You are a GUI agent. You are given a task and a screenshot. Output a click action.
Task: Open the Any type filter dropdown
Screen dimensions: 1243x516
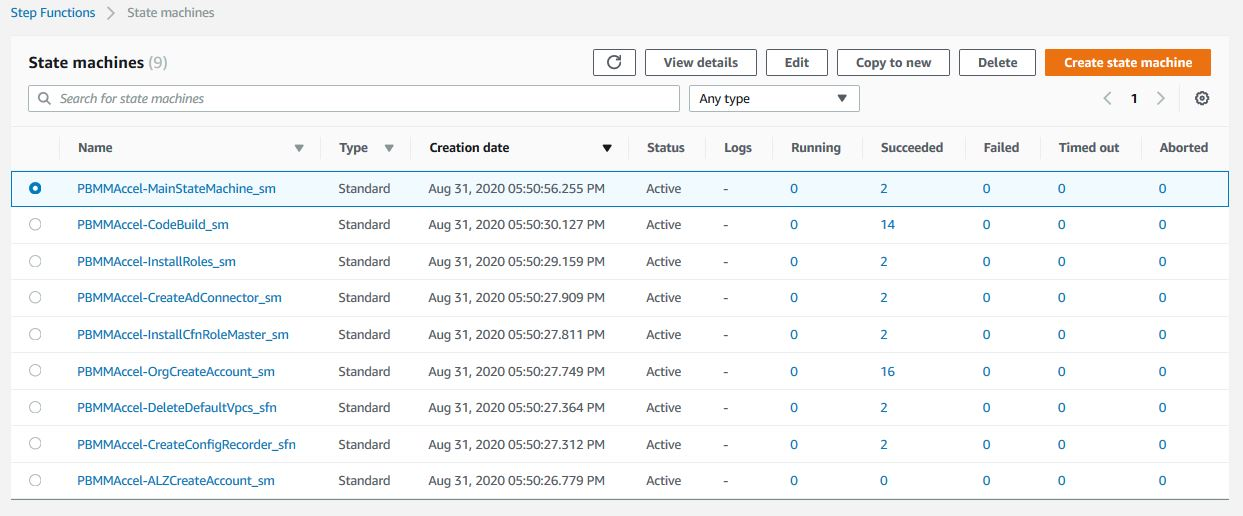click(x=774, y=99)
